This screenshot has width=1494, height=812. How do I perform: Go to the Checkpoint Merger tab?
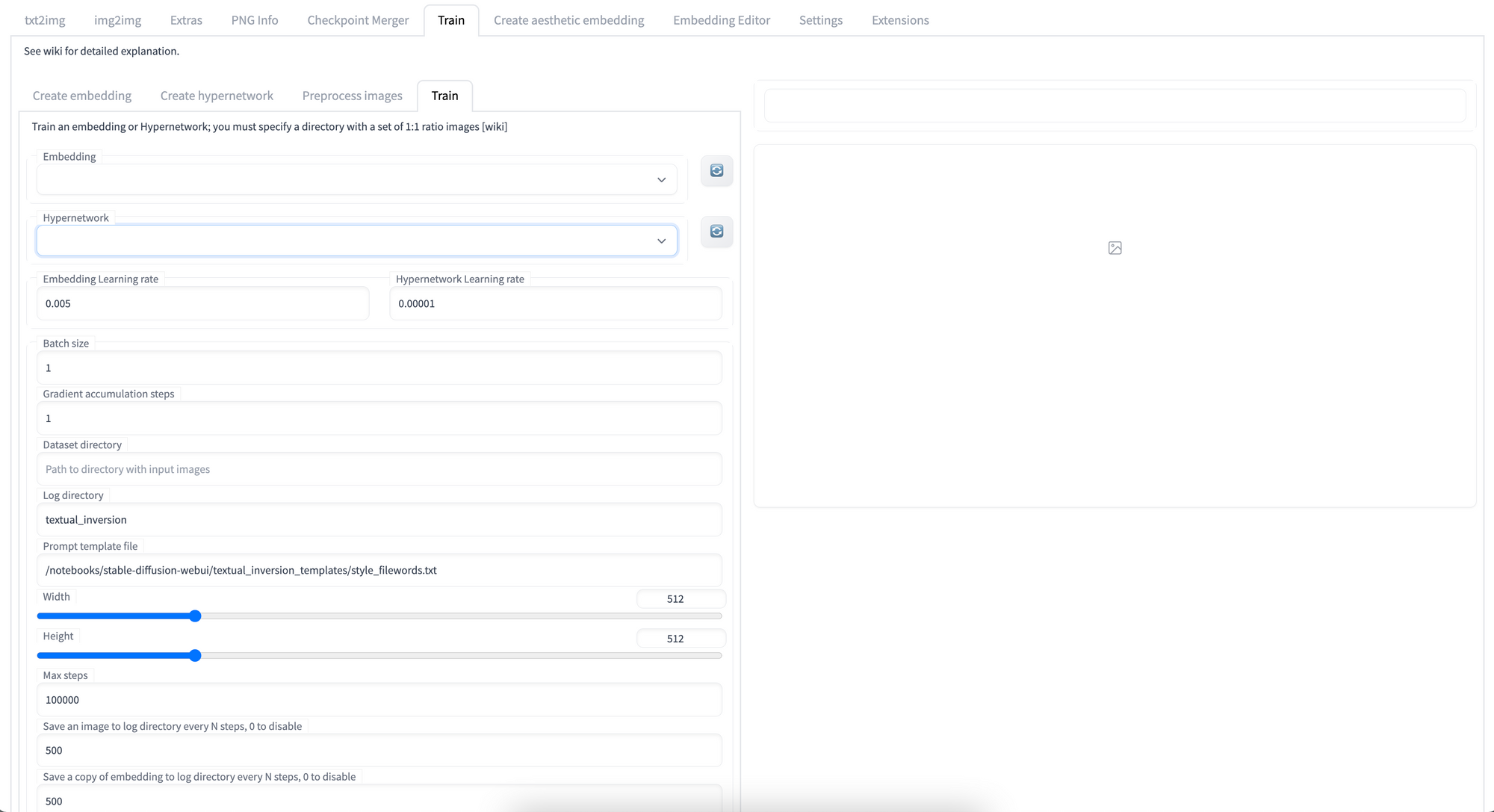coord(358,20)
